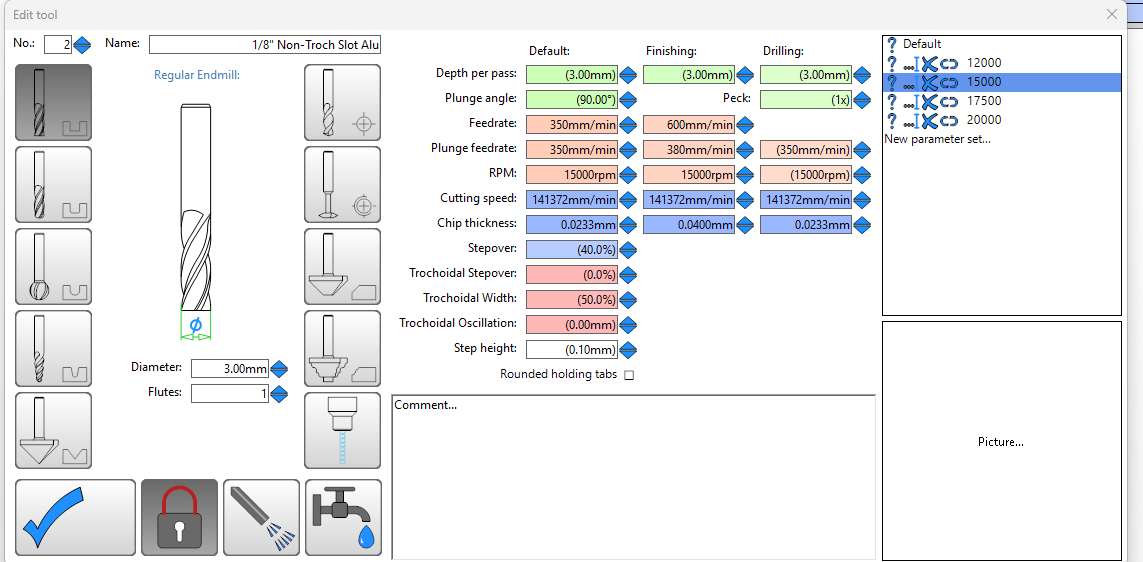Select the tapered endmill tool type
1143x562 pixels.
(x=53, y=348)
